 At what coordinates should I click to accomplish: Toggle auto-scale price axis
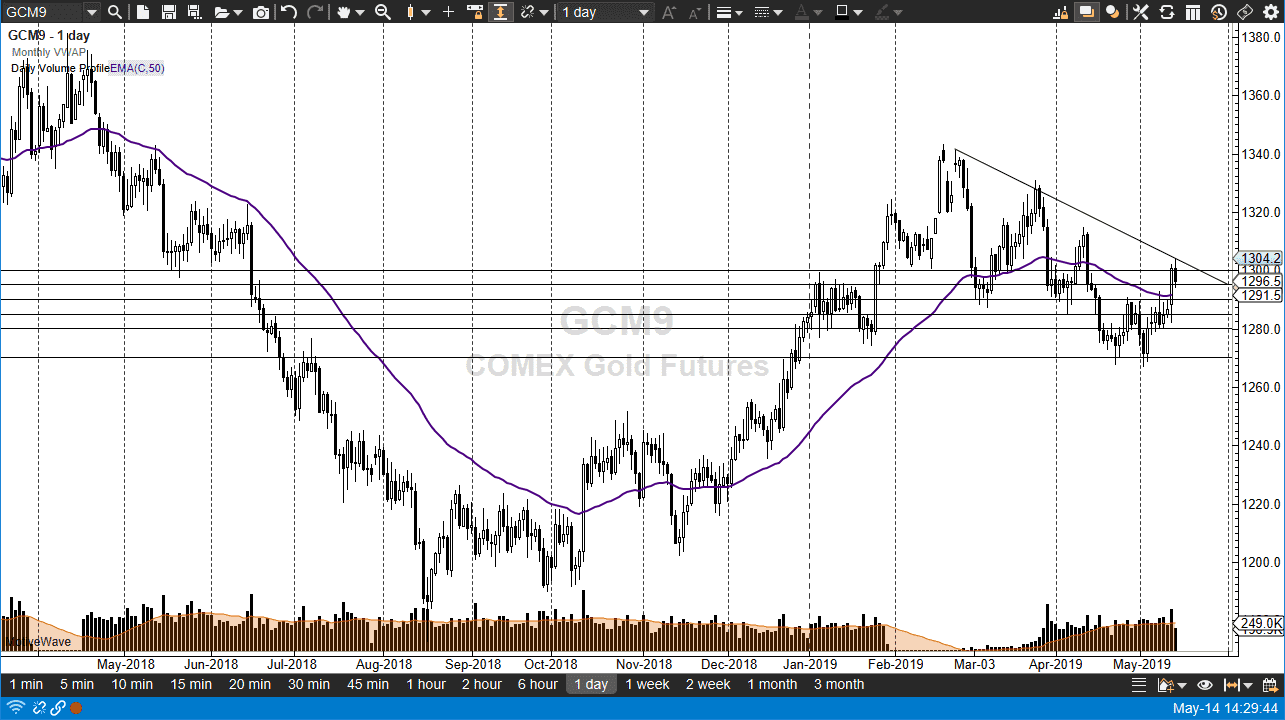[x=500, y=11]
